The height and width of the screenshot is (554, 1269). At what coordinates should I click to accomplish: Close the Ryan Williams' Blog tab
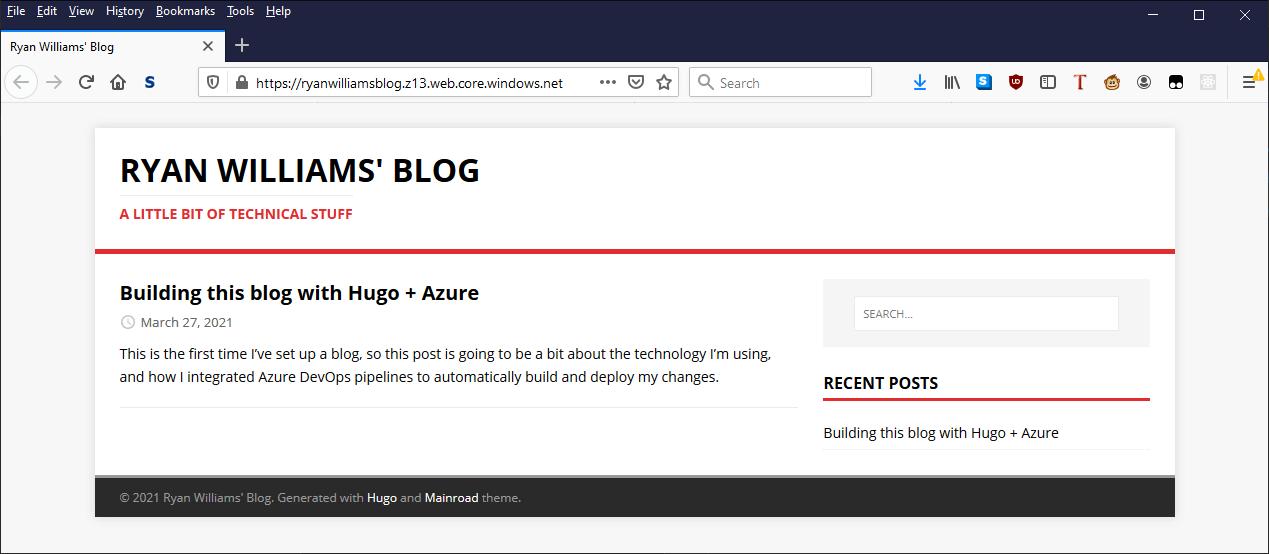click(x=208, y=46)
